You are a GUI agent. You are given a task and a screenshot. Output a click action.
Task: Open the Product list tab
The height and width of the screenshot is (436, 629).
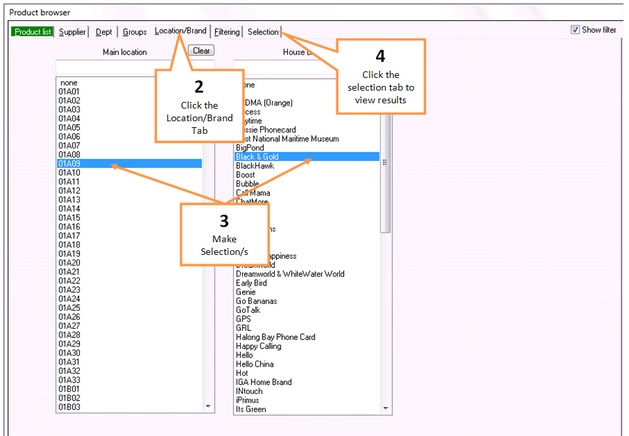32,32
